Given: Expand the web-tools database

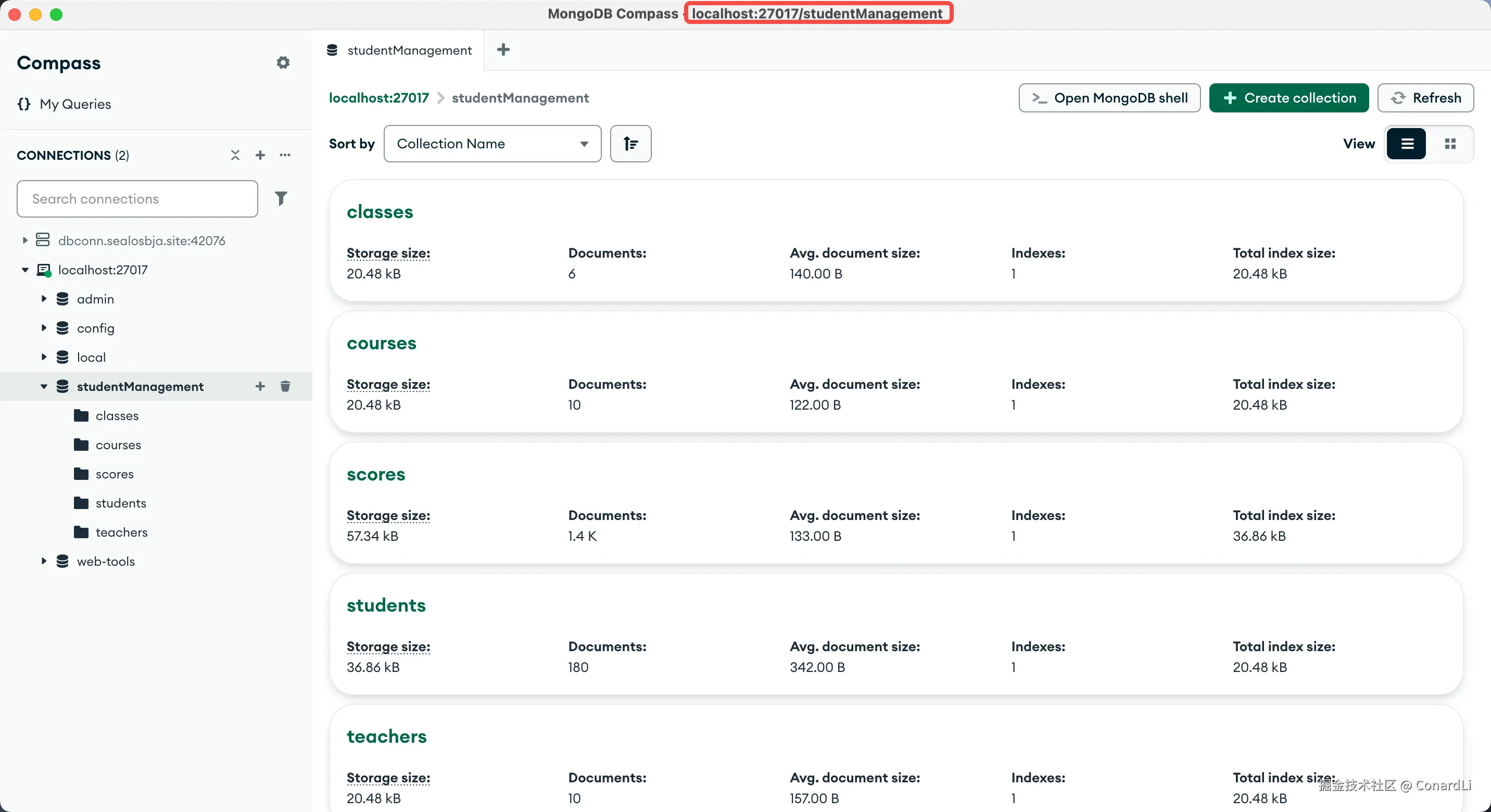Looking at the screenshot, I should 43,561.
